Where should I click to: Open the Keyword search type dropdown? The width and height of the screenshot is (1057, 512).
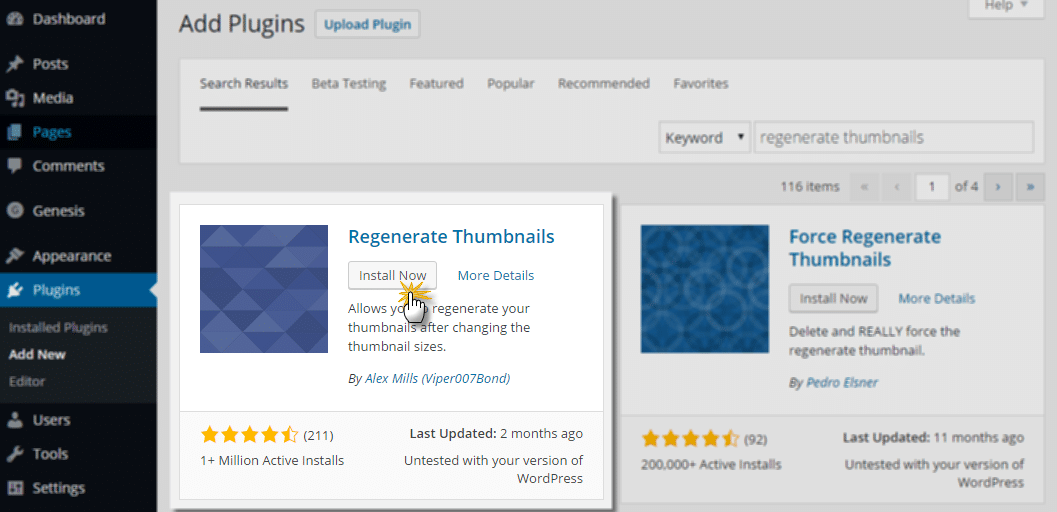pos(704,137)
